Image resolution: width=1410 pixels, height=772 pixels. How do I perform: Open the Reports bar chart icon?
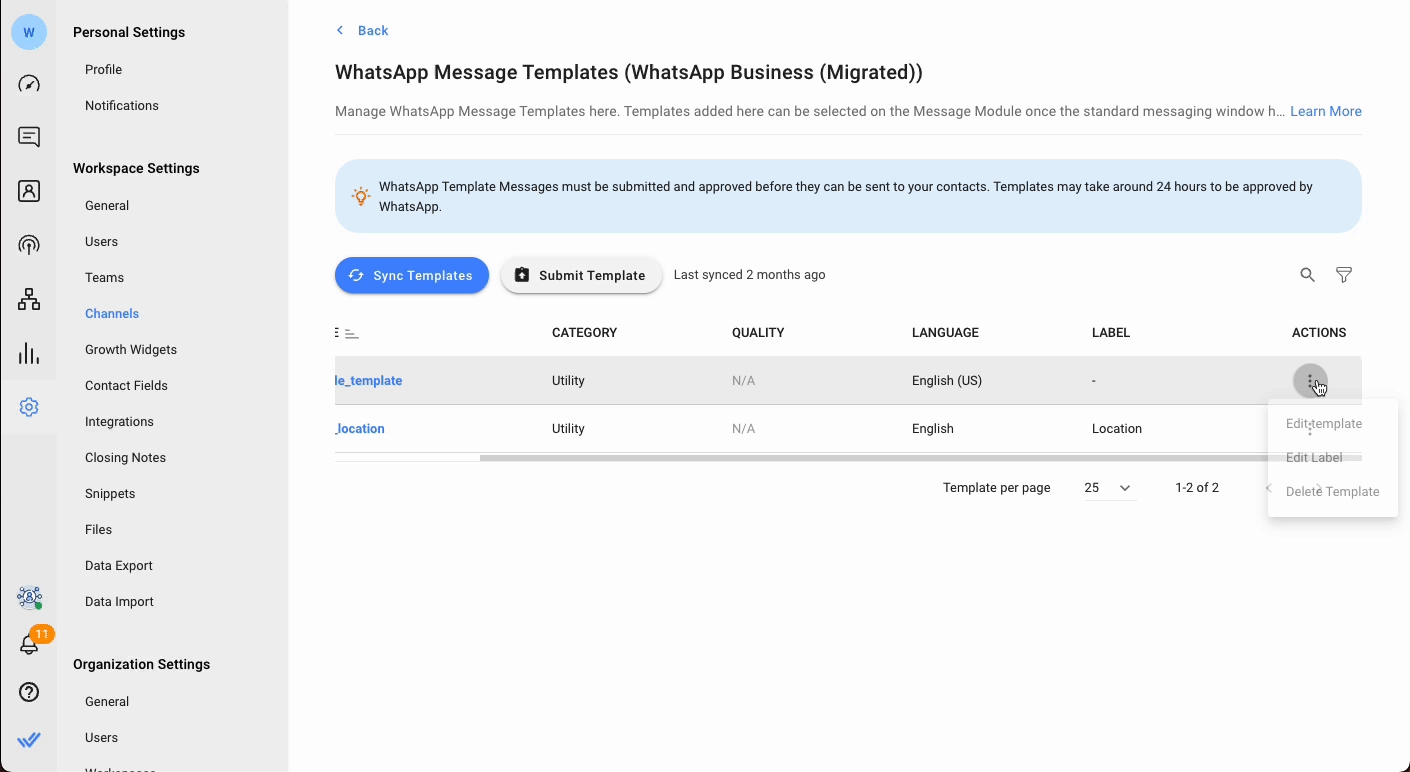(x=29, y=353)
